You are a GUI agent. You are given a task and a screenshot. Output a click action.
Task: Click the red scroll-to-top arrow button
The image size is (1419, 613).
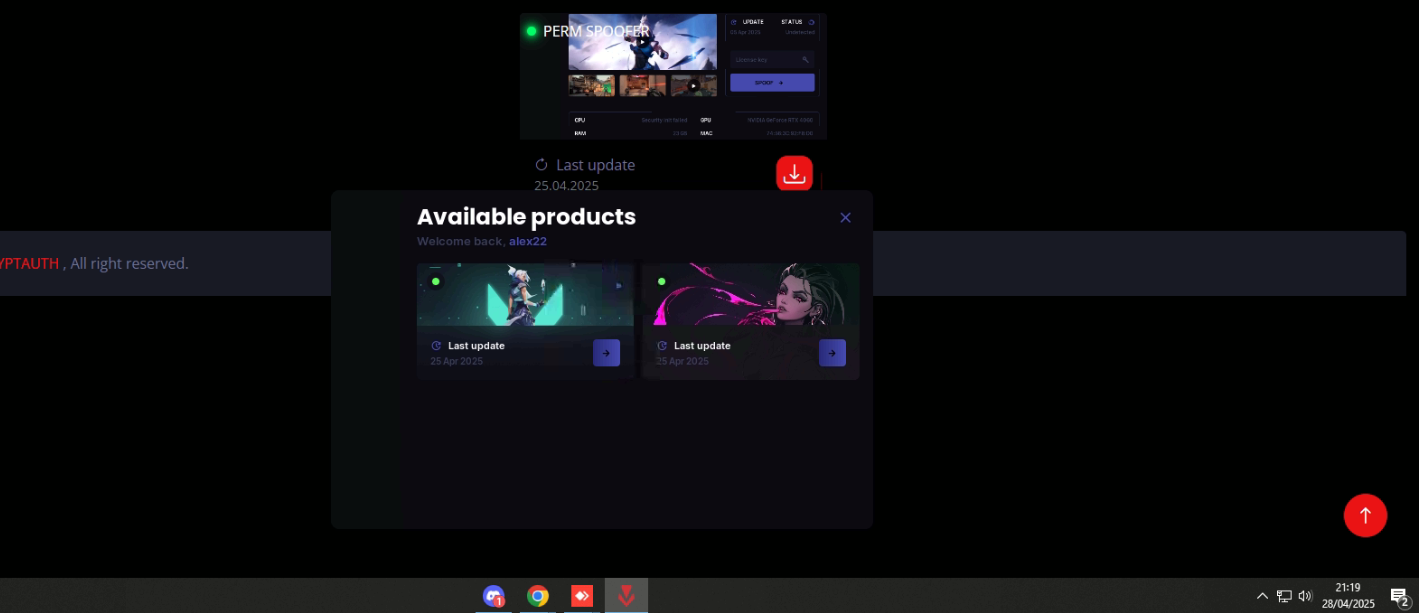click(x=1365, y=515)
